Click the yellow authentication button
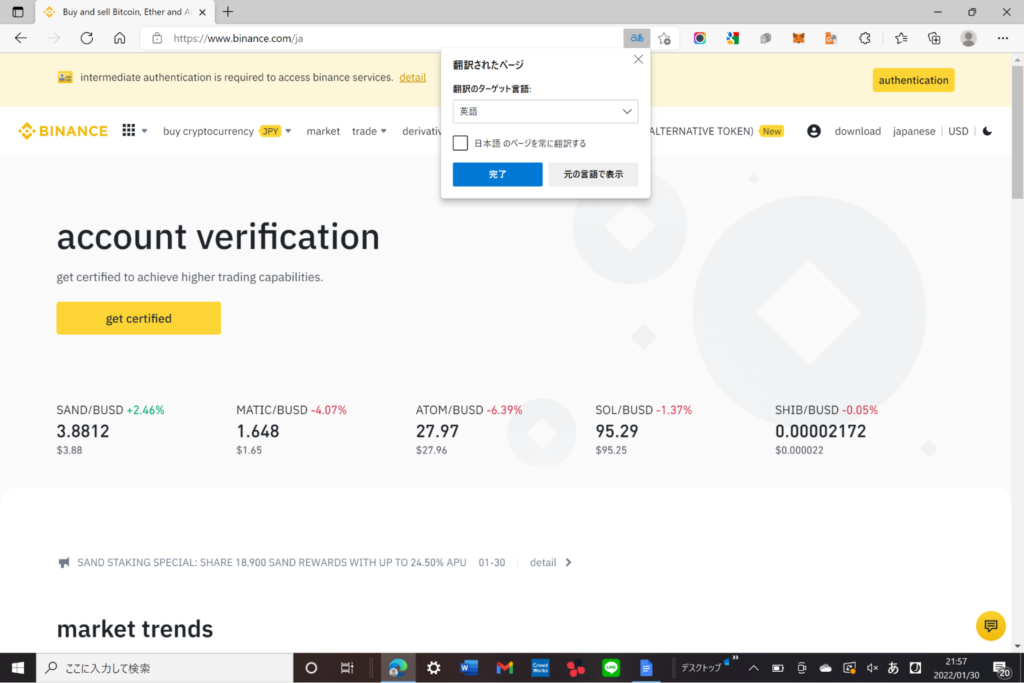 click(x=913, y=80)
